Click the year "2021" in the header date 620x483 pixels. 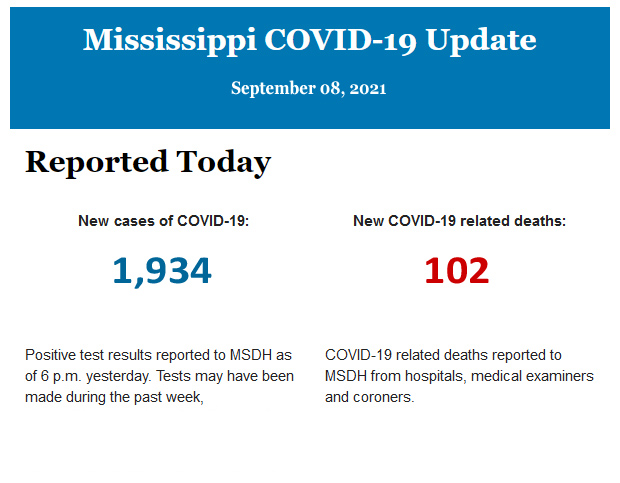tap(368, 88)
